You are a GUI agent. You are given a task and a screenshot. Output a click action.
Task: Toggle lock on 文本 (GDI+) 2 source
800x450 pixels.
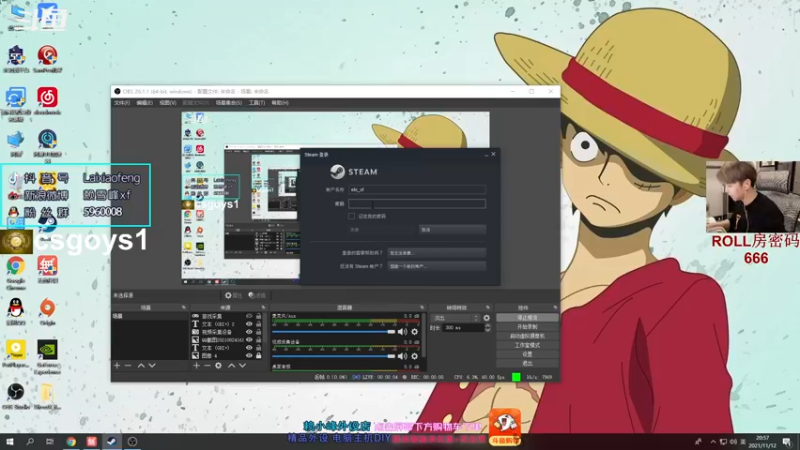tap(259, 324)
